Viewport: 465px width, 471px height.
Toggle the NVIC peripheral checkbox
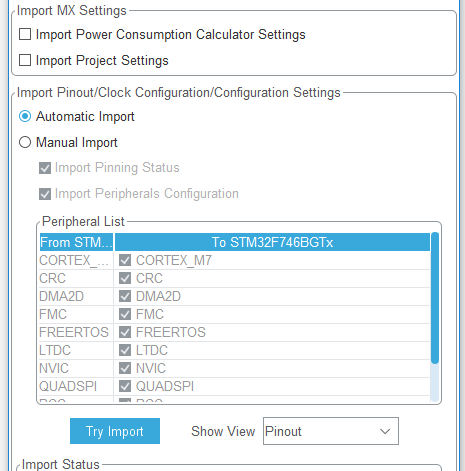click(x=125, y=368)
